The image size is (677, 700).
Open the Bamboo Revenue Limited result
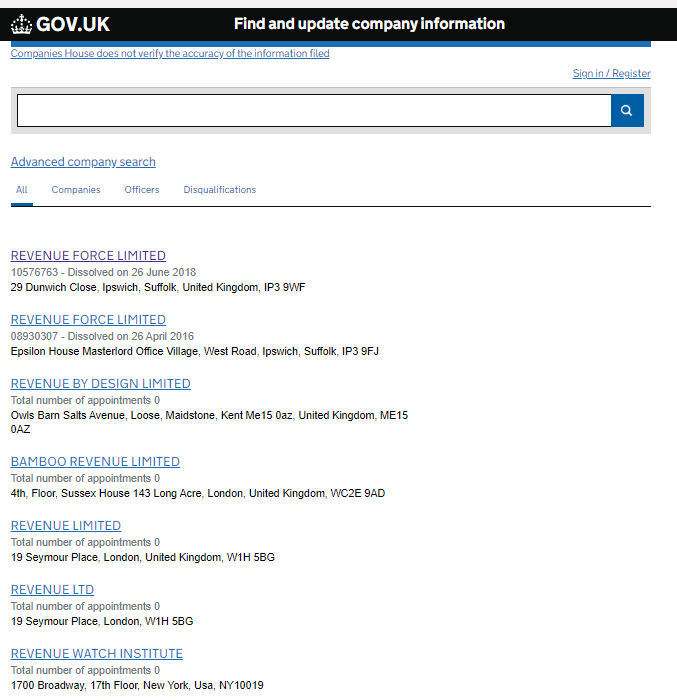(x=95, y=462)
